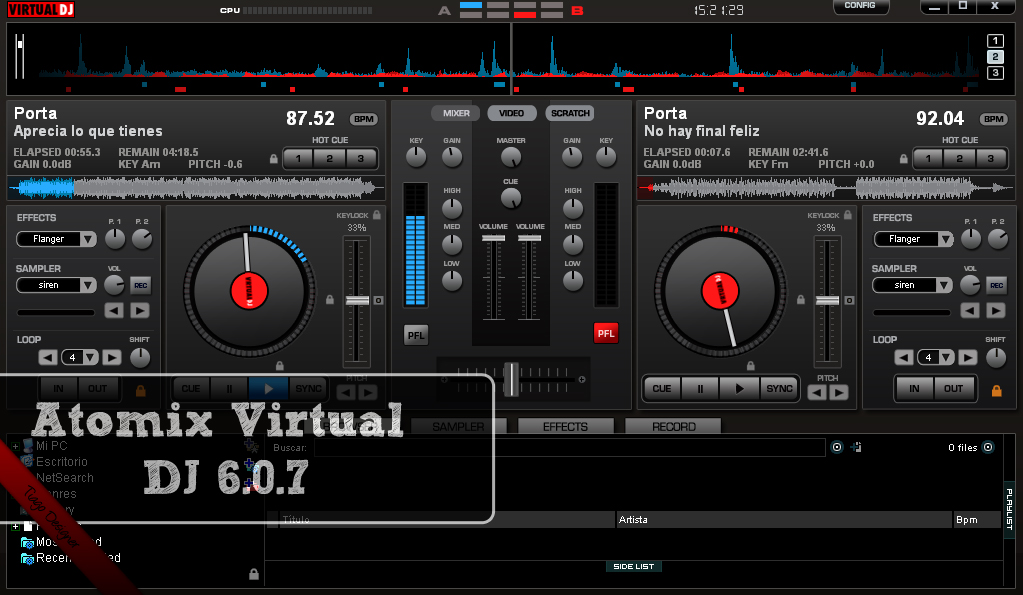1023x595 pixels.
Task: Click SYNC on deck B
Action: (x=779, y=389)
